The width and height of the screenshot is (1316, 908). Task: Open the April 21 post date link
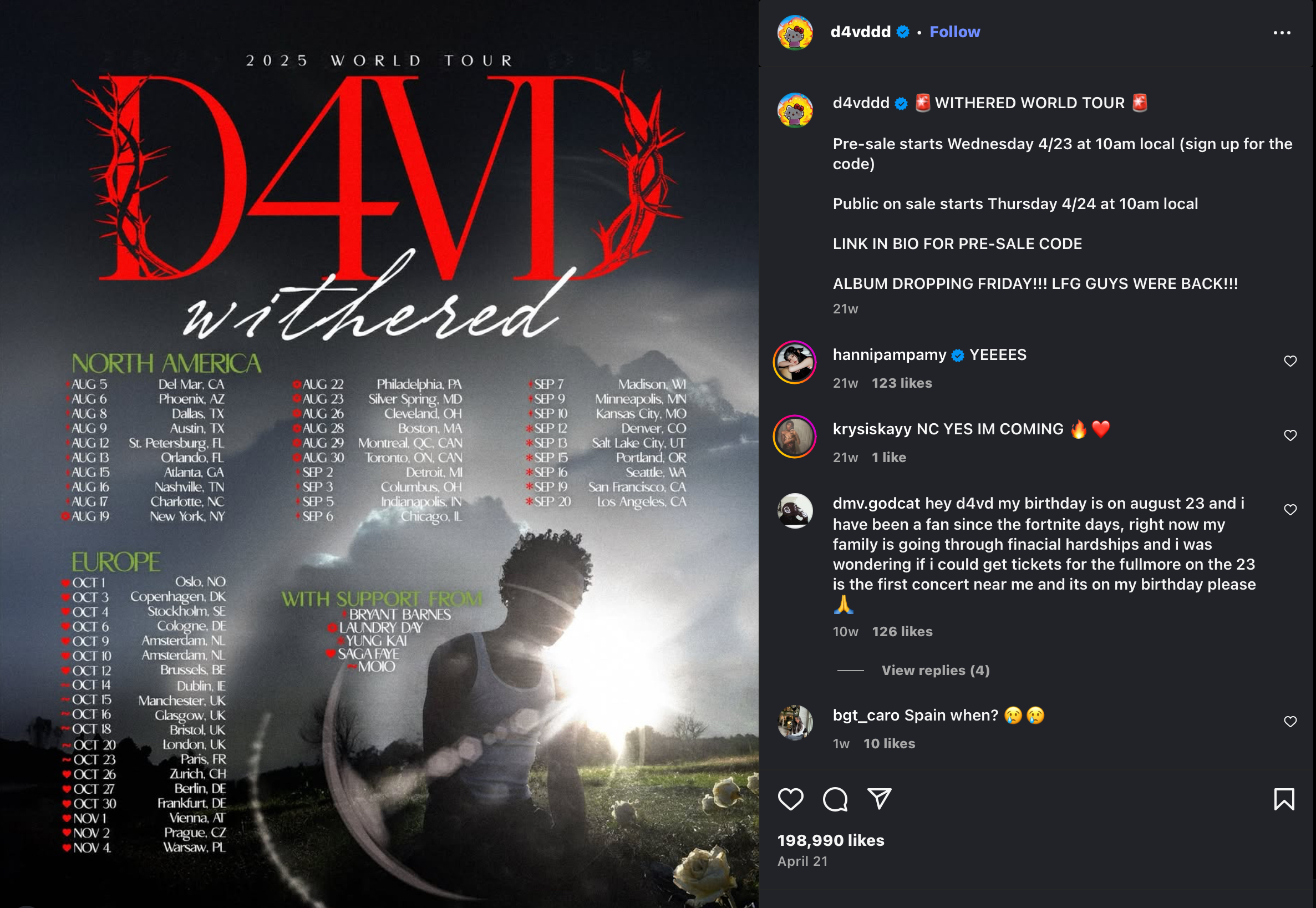802,861
